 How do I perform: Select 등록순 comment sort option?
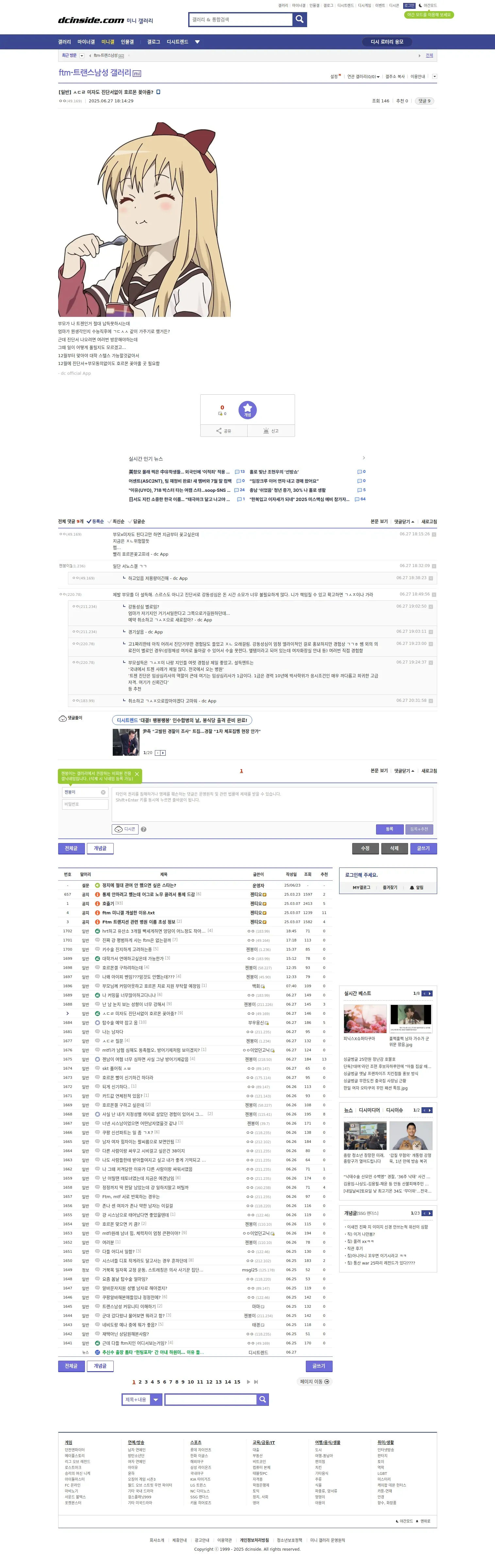pos(95,522)
